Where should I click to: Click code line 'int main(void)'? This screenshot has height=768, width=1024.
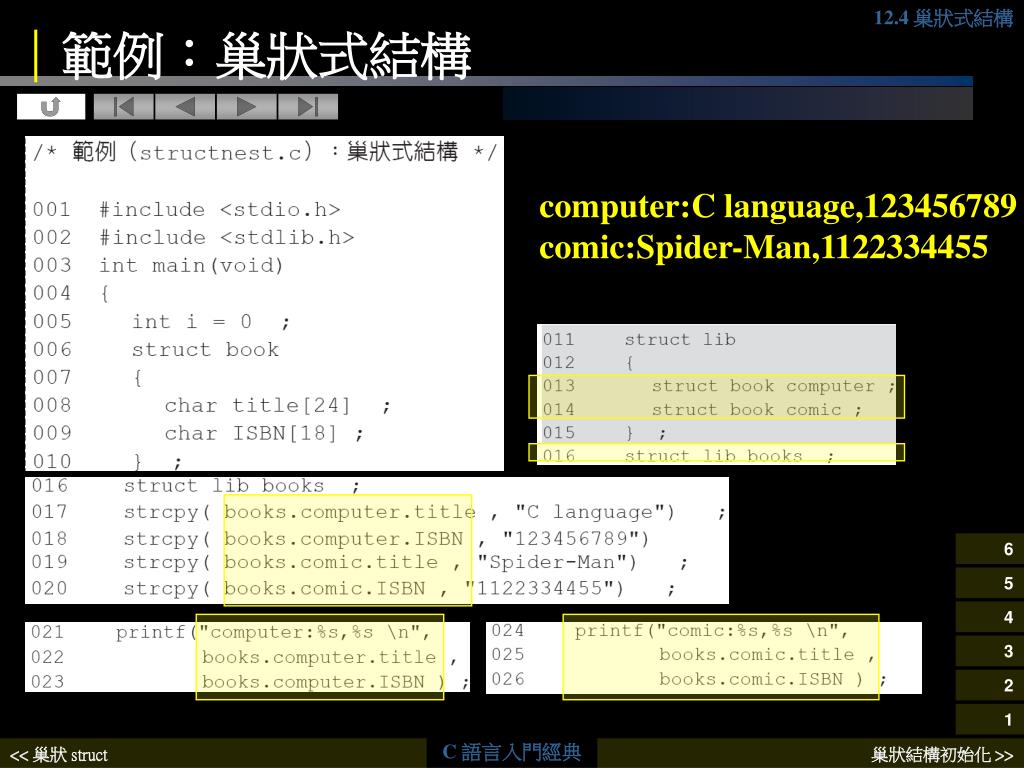point(191,266)
